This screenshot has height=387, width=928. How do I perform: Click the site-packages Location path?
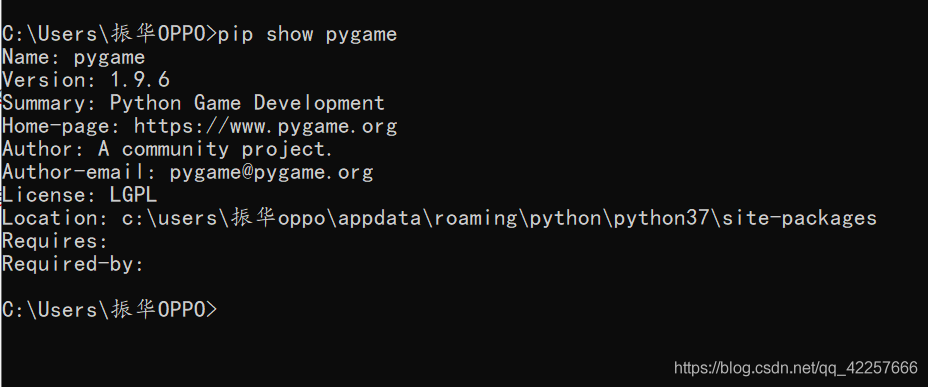pos(500,218)
